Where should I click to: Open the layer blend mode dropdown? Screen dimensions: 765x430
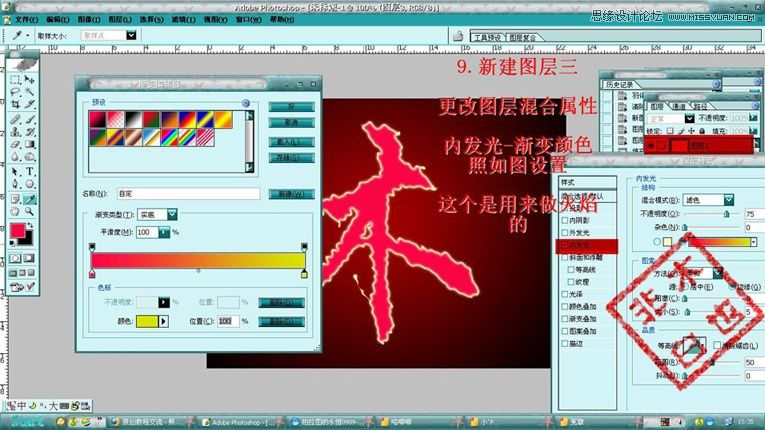coord(689,118)
